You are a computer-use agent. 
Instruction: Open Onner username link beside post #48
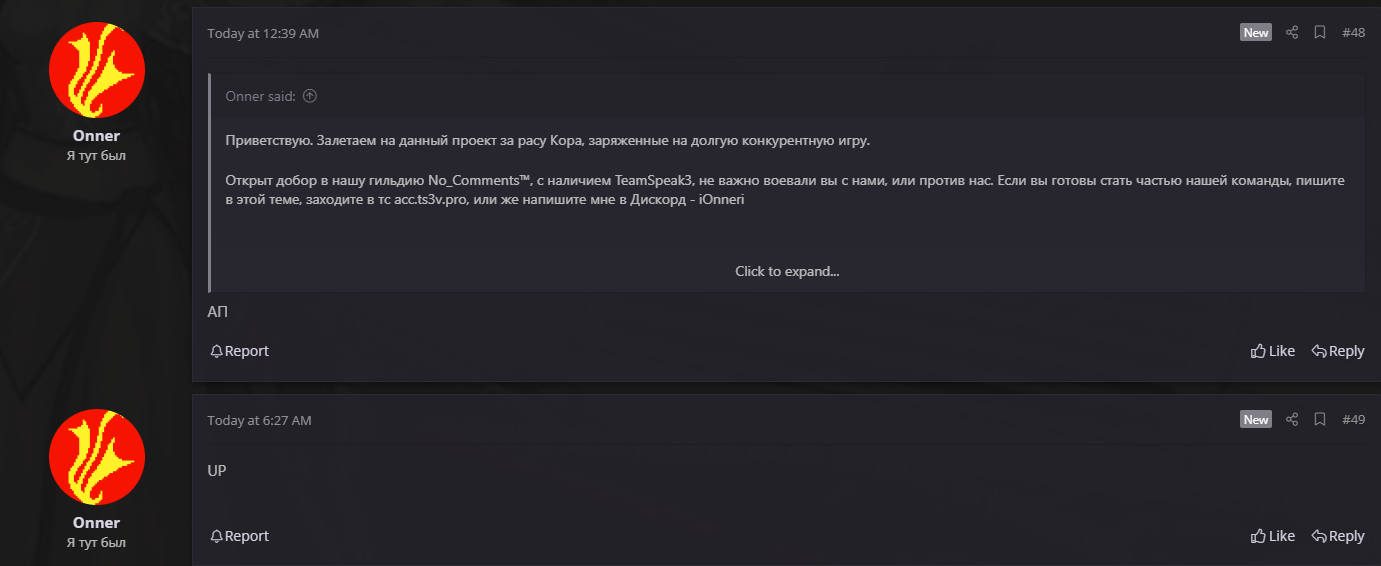tap(96, 136)
